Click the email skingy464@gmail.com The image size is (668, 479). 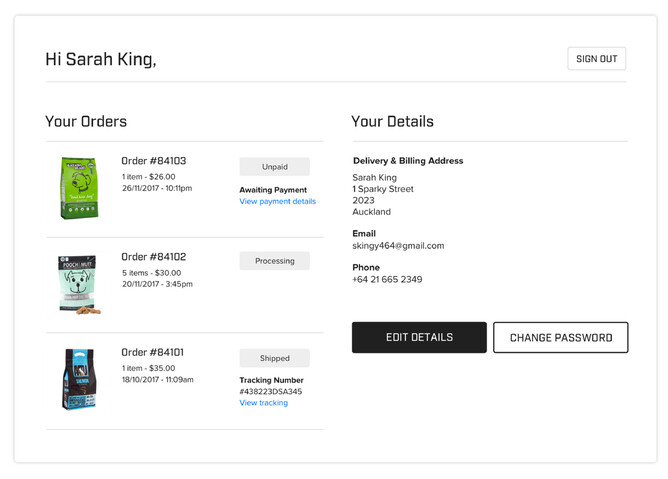397,246
